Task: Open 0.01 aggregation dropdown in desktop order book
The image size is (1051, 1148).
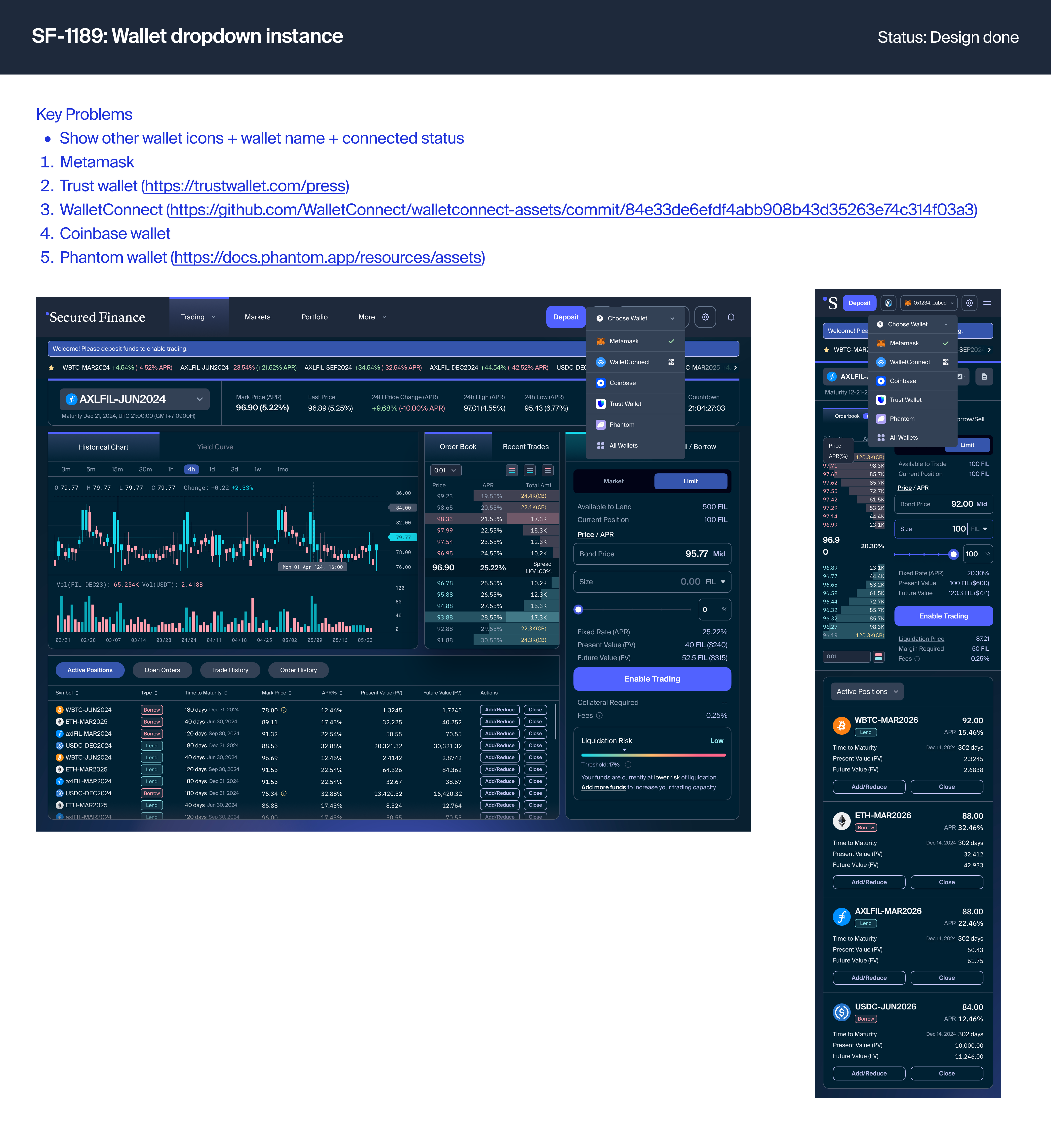Action: click(445, 470)
